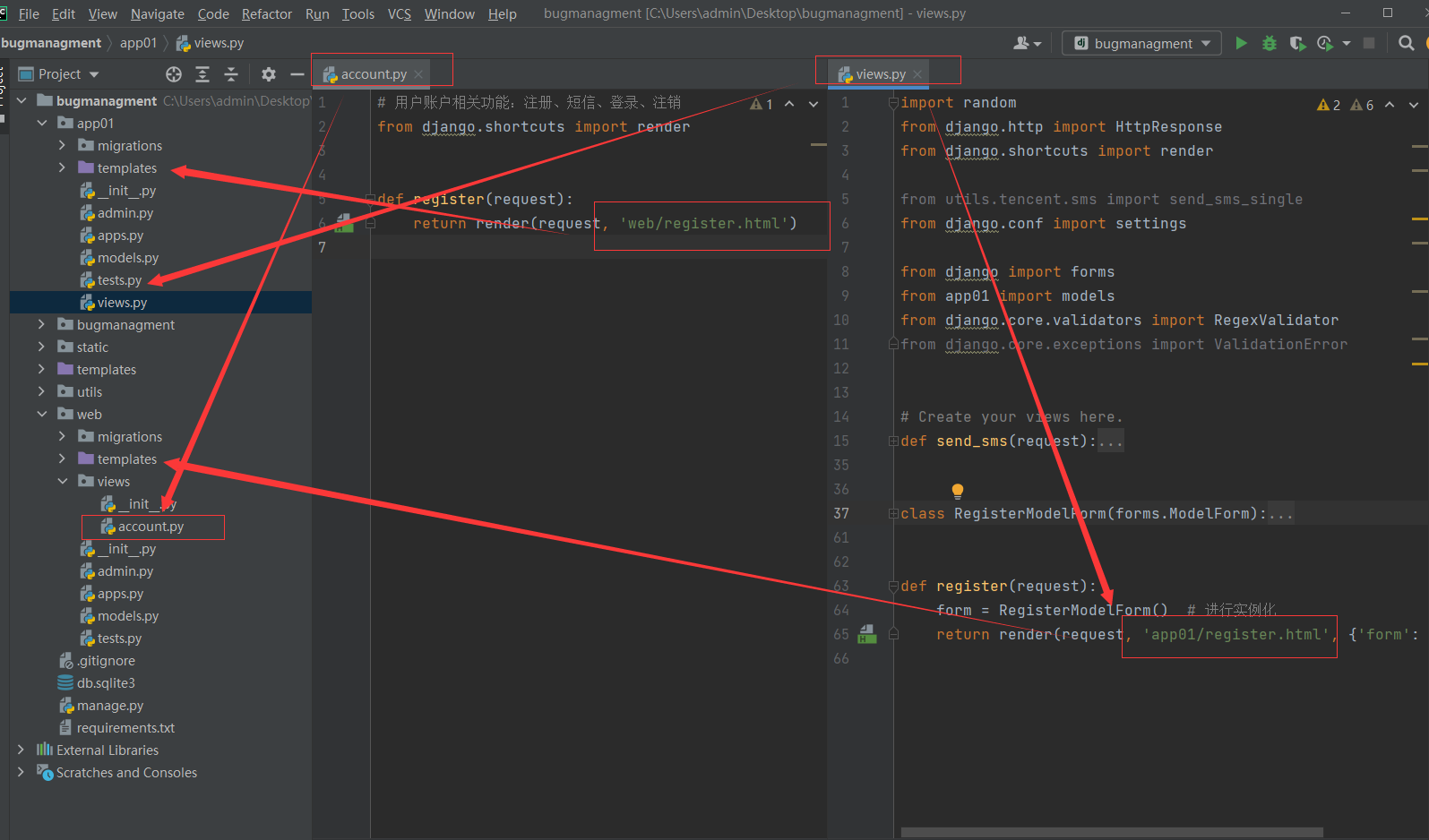This screenshot has height=840, width=1429.
Task: Run with coverage icon
Action: click(x=1296, y=43)
